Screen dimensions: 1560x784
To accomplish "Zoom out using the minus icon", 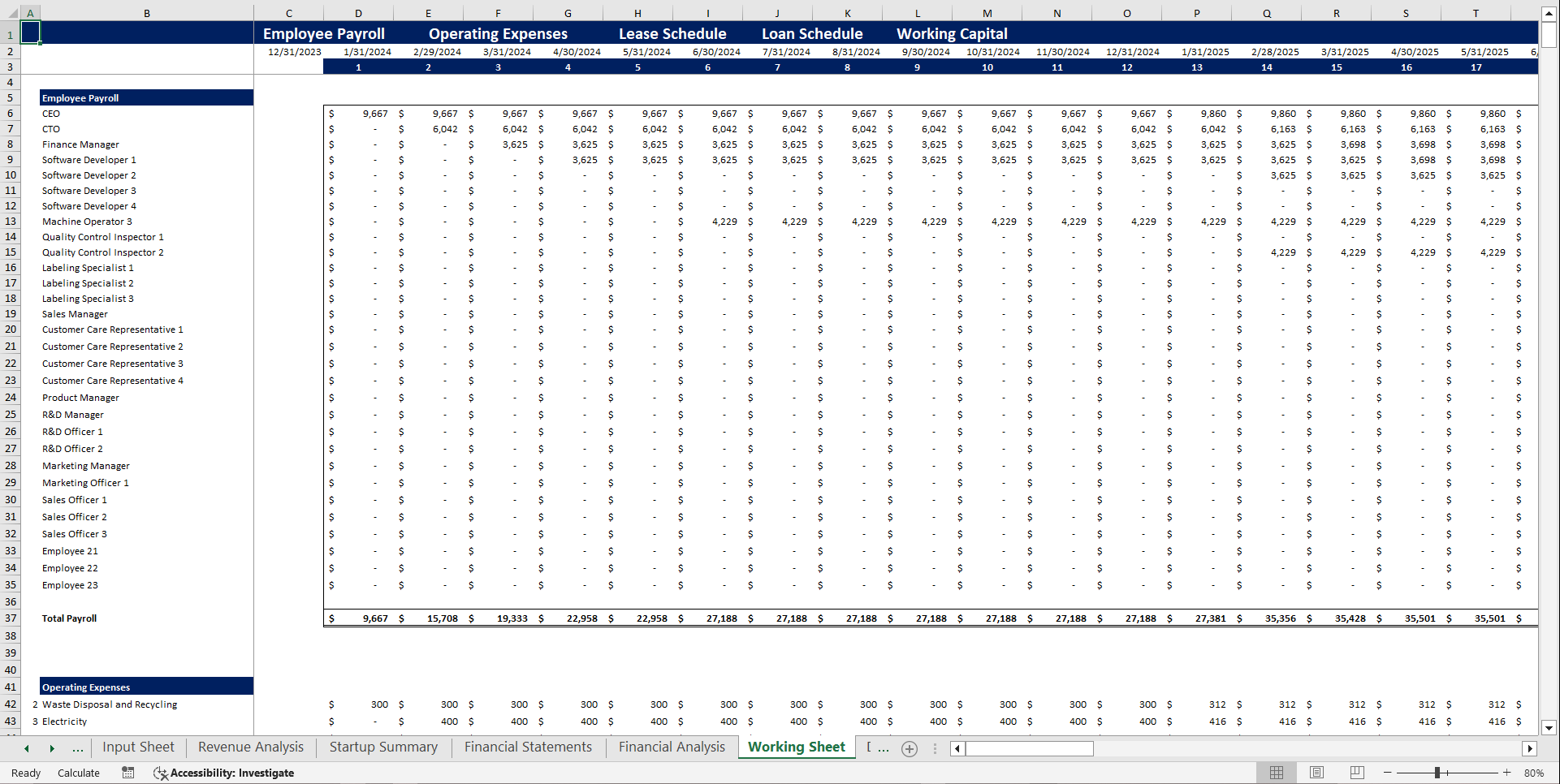I will pos(1385,773).
